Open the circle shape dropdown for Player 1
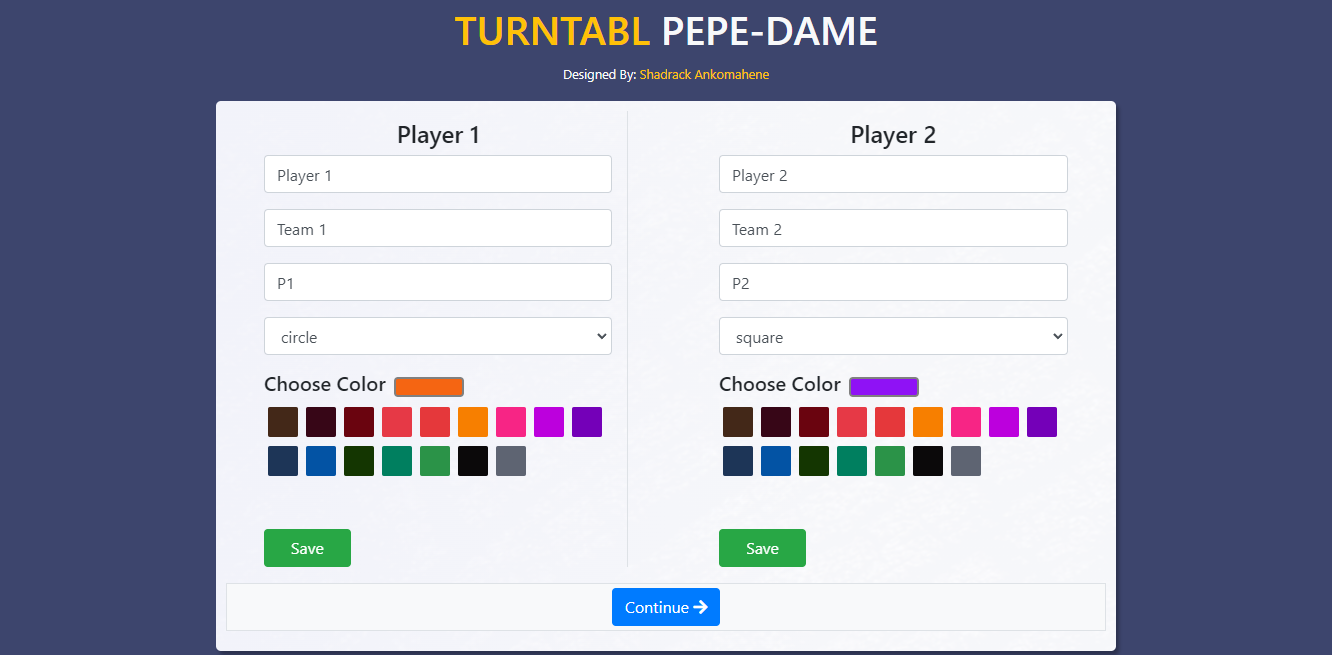Viewport: 1332px width, 655px height. click(x=437, y=336)
